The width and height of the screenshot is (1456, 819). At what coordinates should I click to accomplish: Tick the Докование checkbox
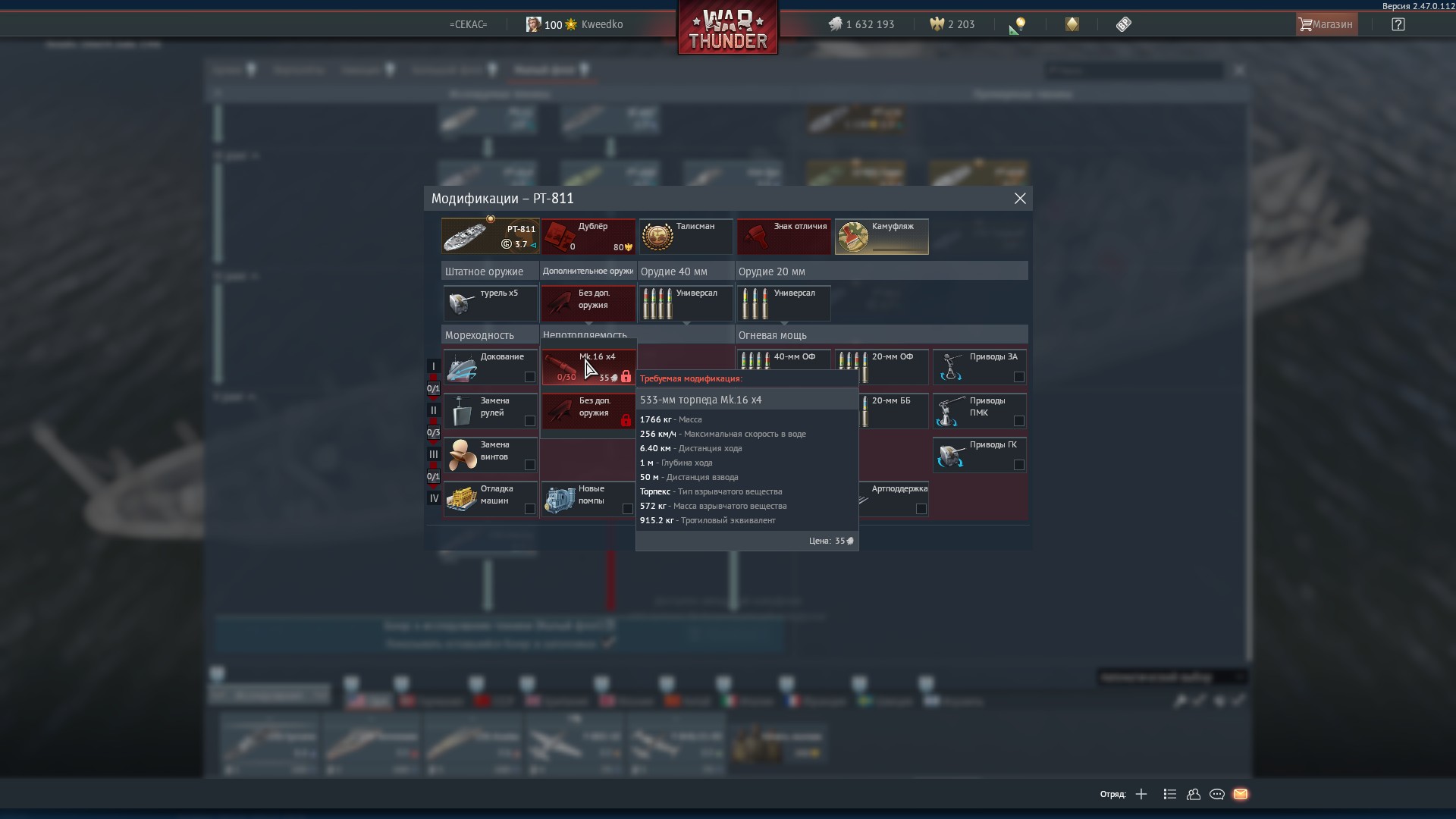(x=529, y=377)
